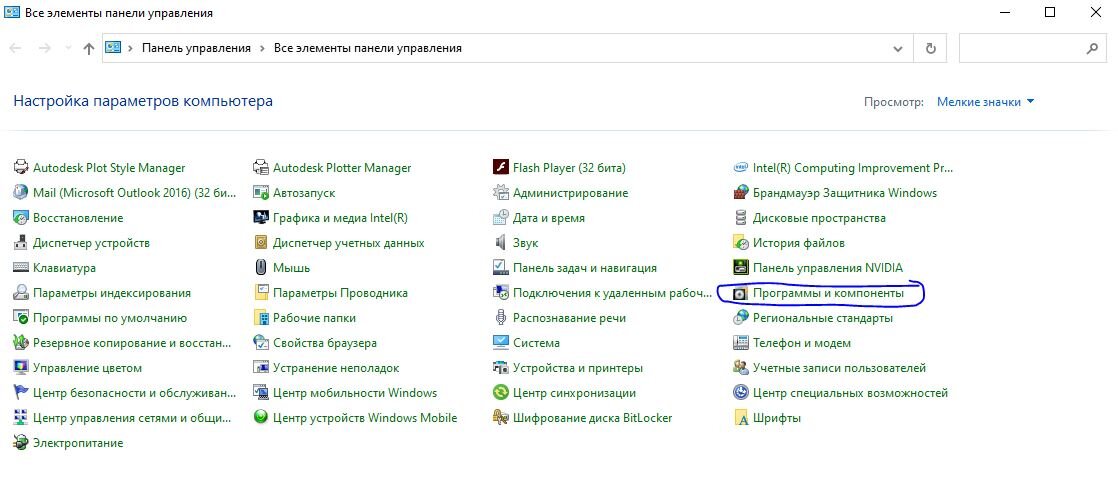Select the Параметры индексирования icon

pos(21,293)
